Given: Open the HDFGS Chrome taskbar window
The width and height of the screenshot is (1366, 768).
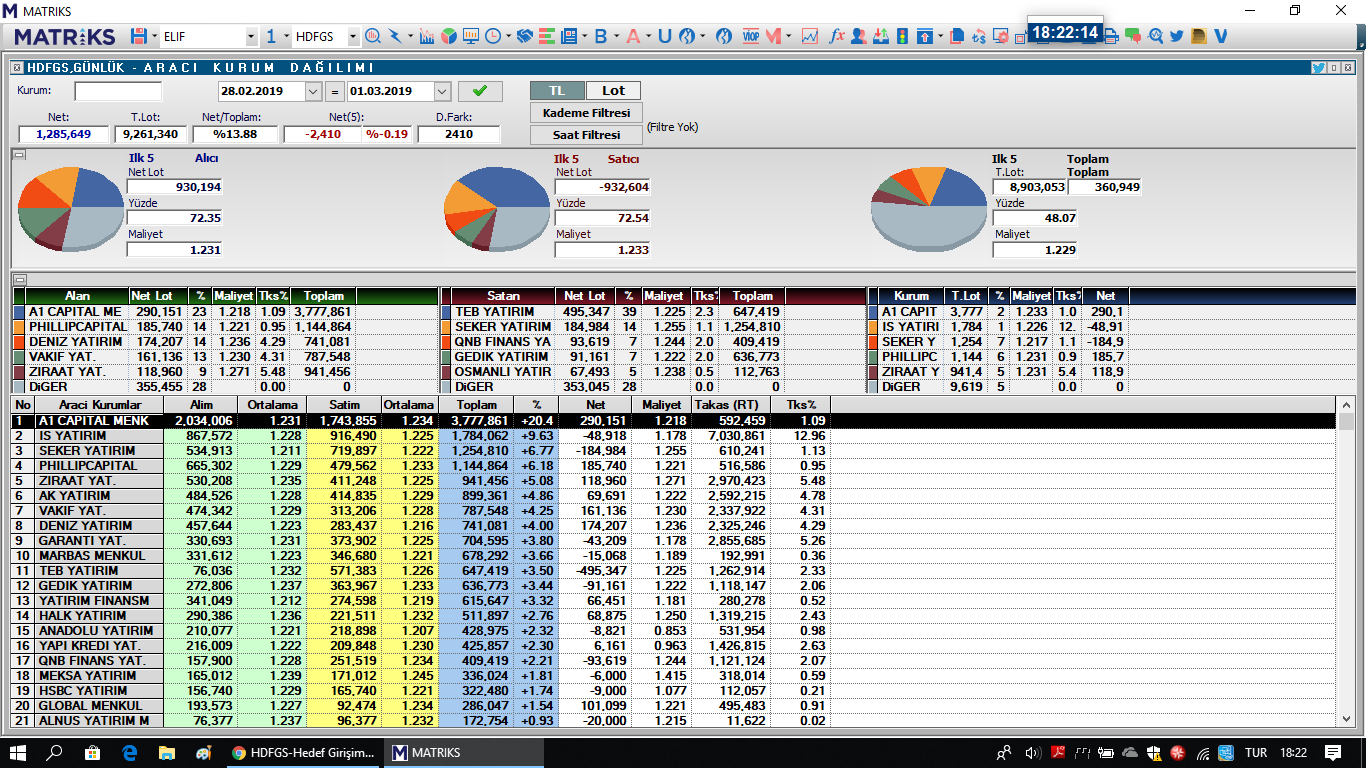Looking at the screenshot, I should click(305, 752).
